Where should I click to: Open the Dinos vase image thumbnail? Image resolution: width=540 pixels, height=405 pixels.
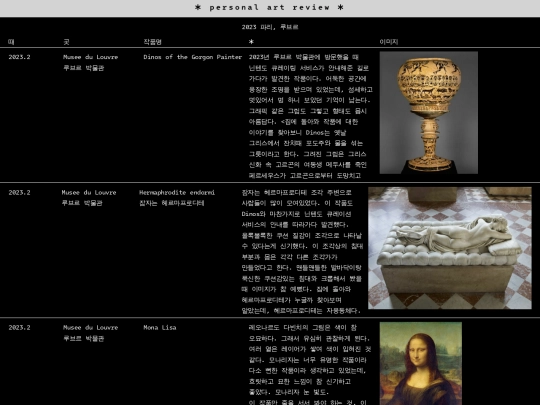[x=428, y=113]
